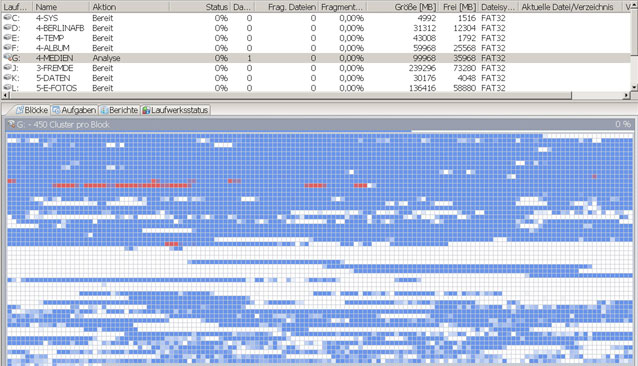Click the L: 5-E-FOTOS drive icon
638x366 pixels.
pyautogui.click(x=7, y=87)
